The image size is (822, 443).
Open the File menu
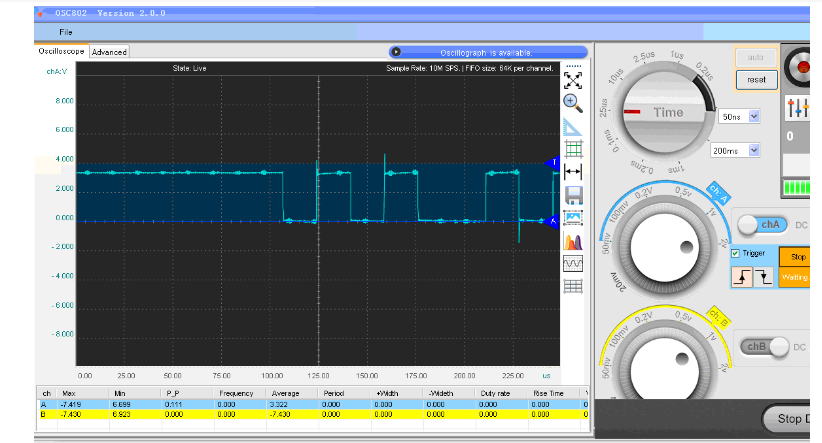click(x=66, y=32)
